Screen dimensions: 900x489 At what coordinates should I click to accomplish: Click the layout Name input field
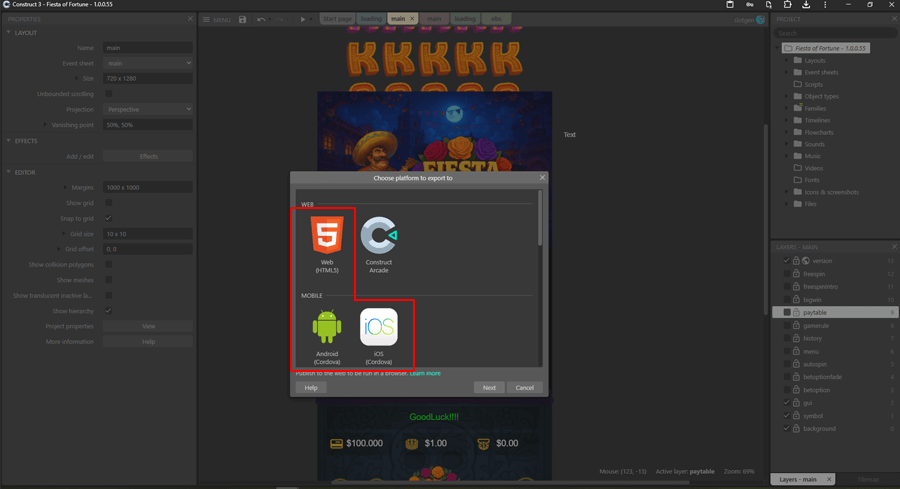coord(147,48)
